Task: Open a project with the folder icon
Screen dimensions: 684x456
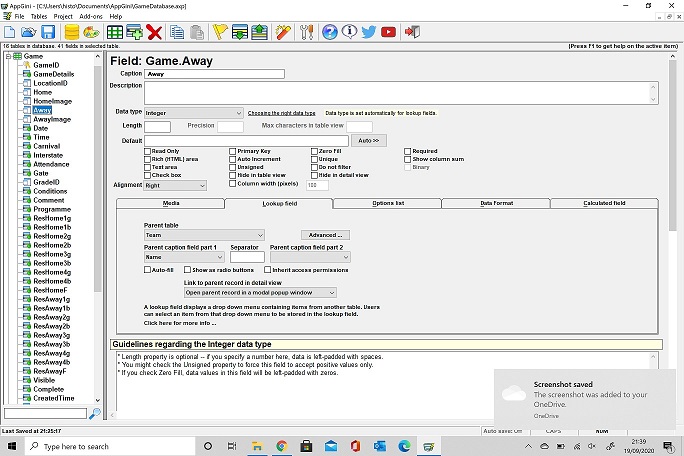Action: pos(28,32)
